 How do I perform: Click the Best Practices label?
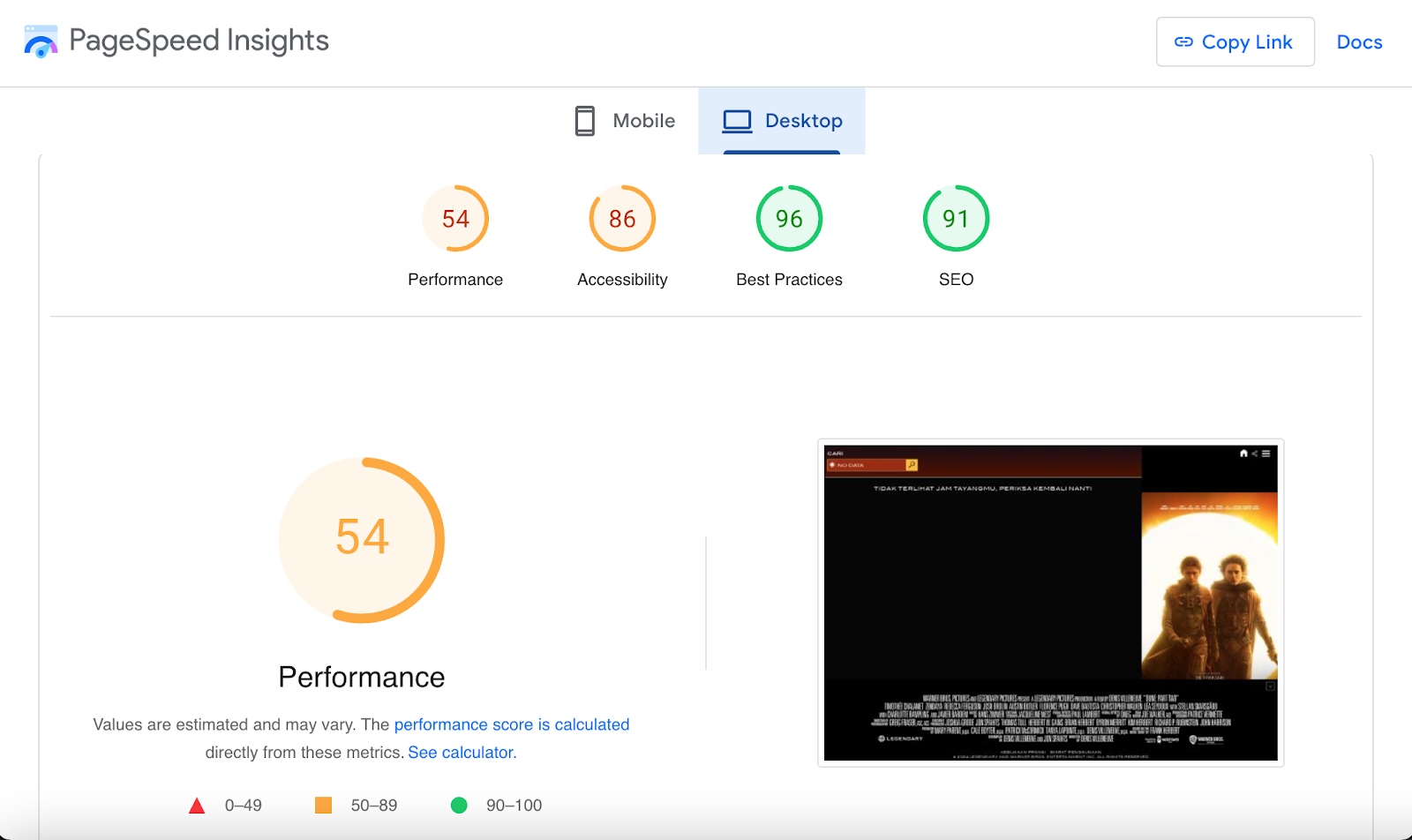tap(789, 280)
